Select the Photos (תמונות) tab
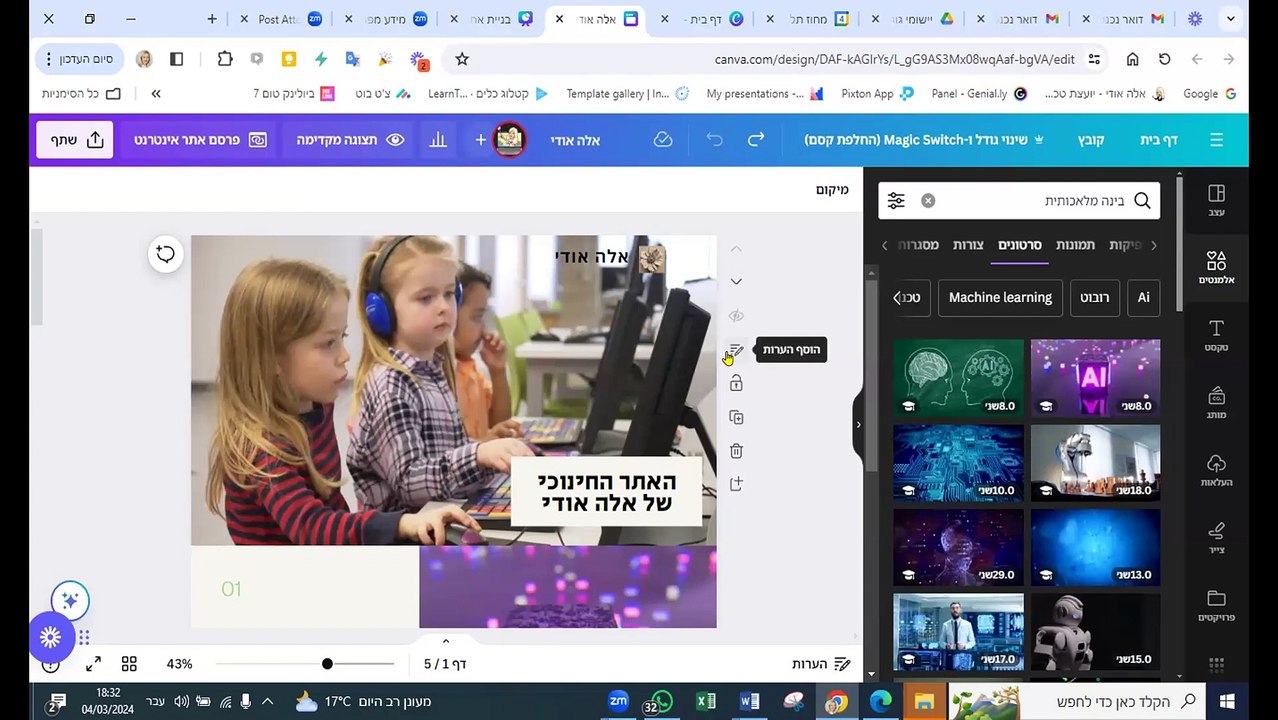 [x=1075, y=245]
